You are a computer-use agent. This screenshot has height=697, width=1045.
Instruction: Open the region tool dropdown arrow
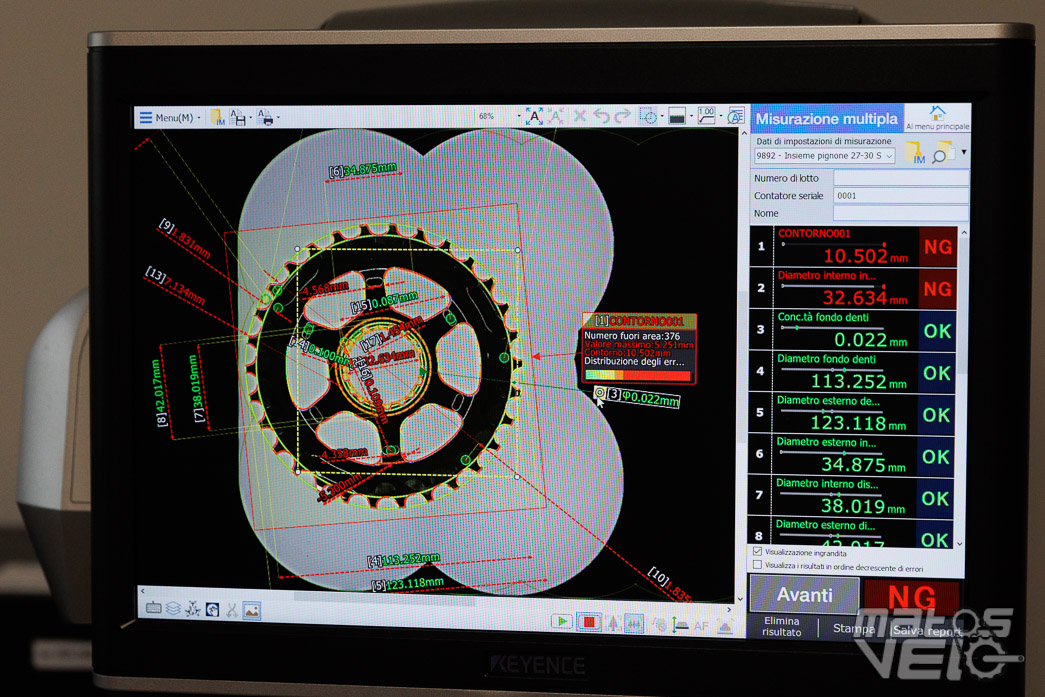[661, 117]
